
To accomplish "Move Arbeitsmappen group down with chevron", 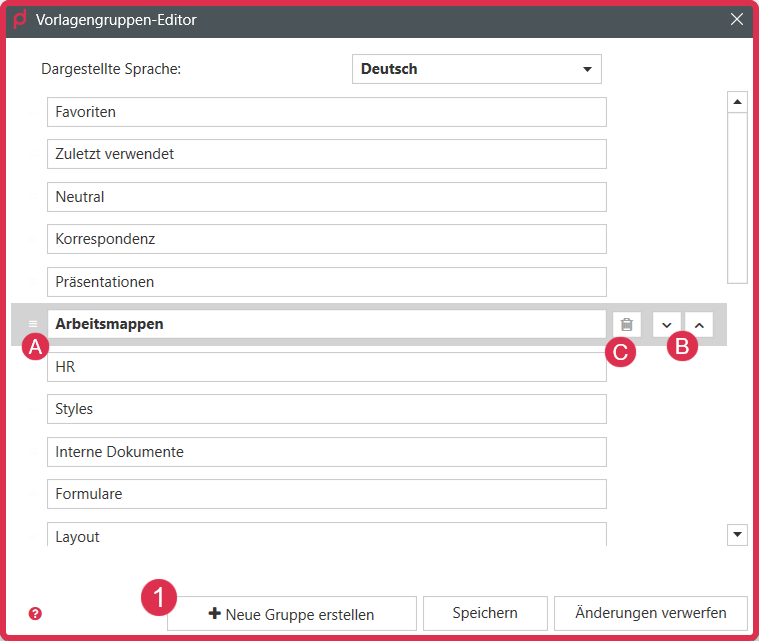I will pyautogui.click(x=667, y=324).
